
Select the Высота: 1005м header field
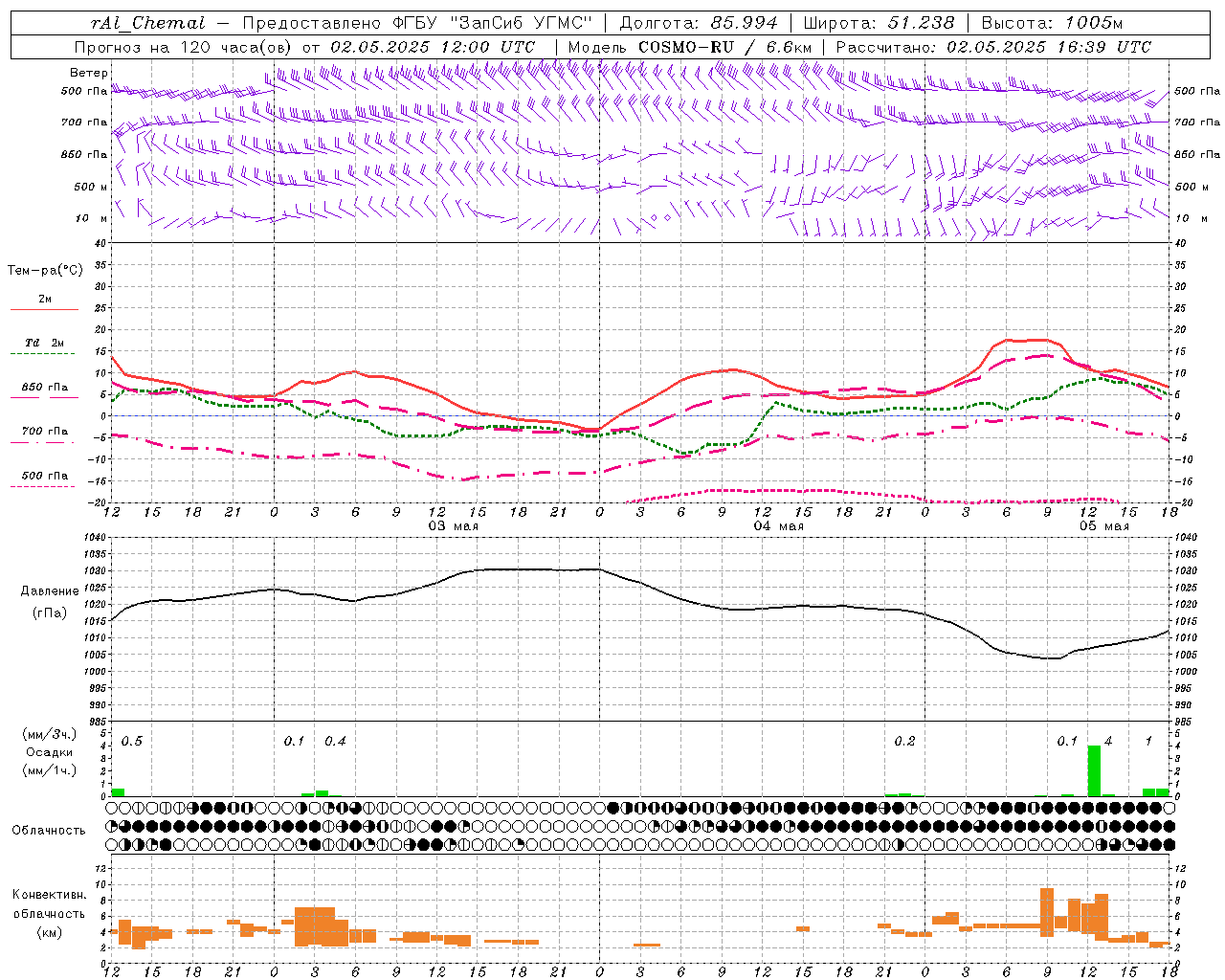pyautogui.click(x=1052, y=23)
